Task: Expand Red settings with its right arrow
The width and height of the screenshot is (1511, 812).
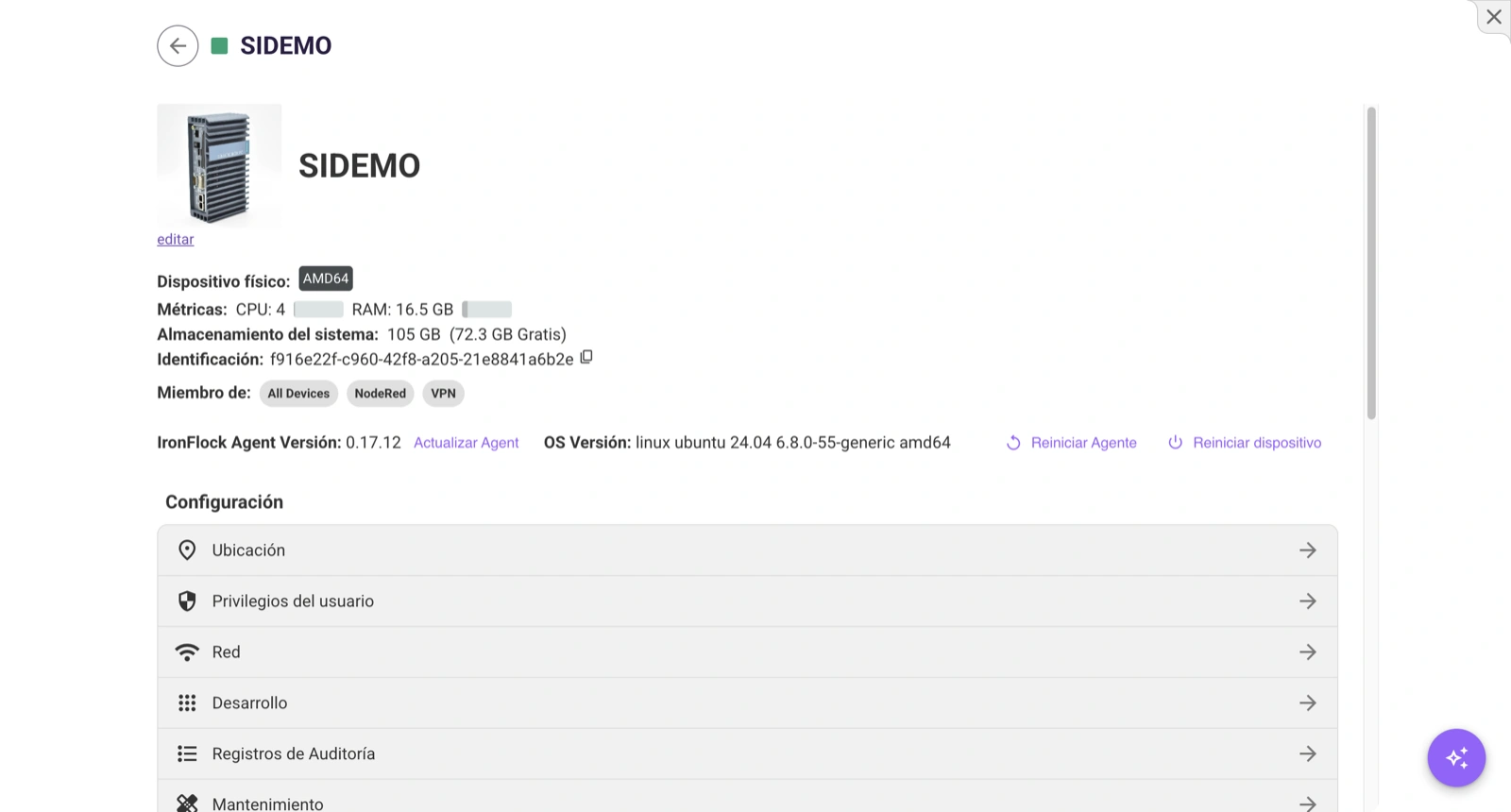Action: (1308, 652)
